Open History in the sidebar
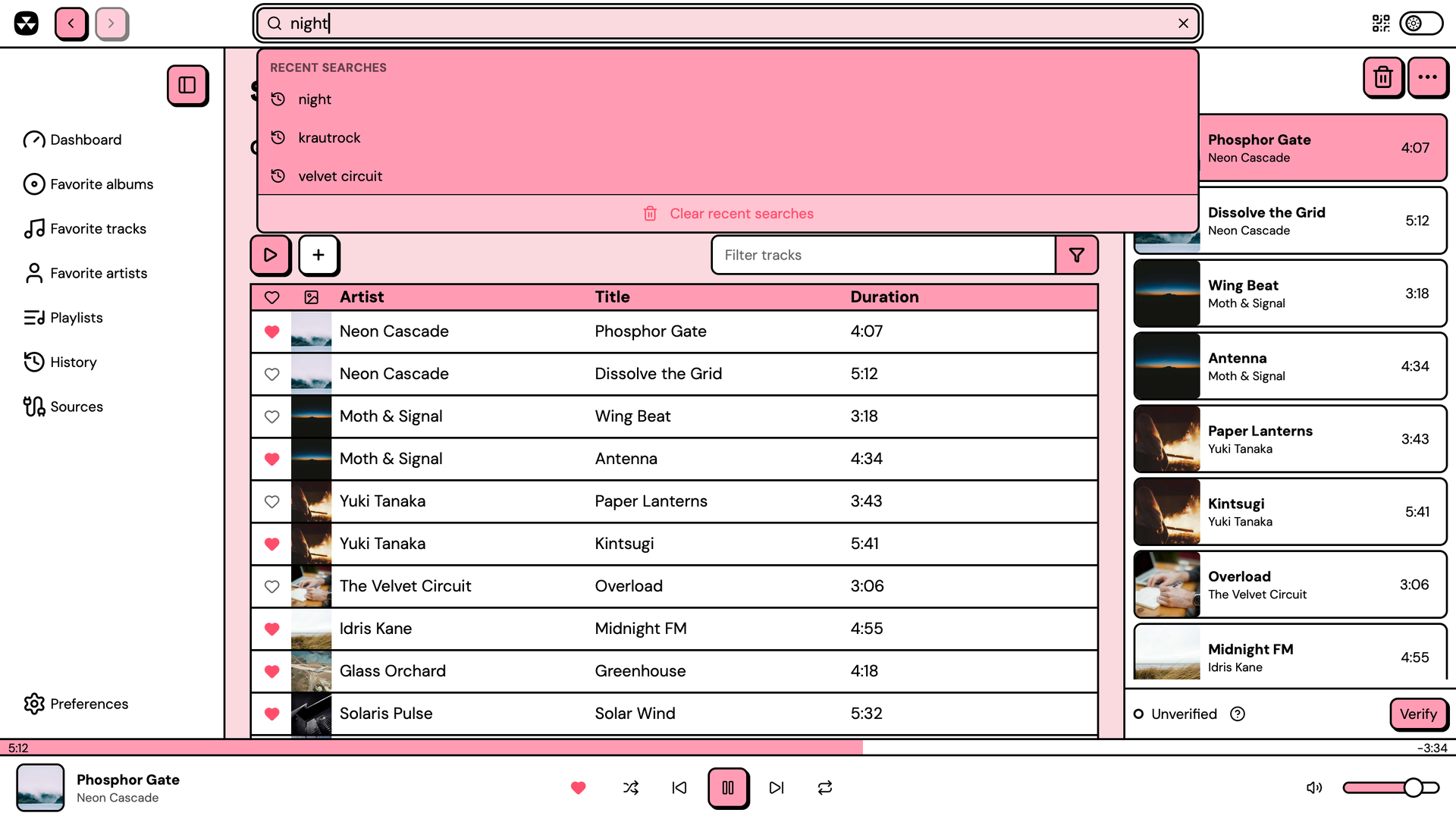Viewport: 1456px width, 819px height. coord(61,362)
